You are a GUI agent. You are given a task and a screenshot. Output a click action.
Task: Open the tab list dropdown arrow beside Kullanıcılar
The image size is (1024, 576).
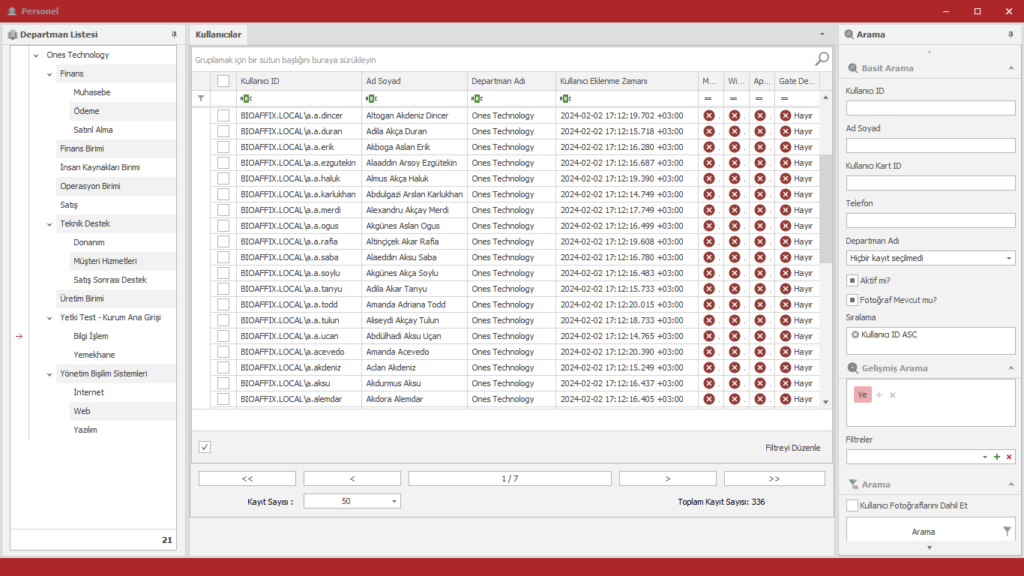tap(822, 35)
